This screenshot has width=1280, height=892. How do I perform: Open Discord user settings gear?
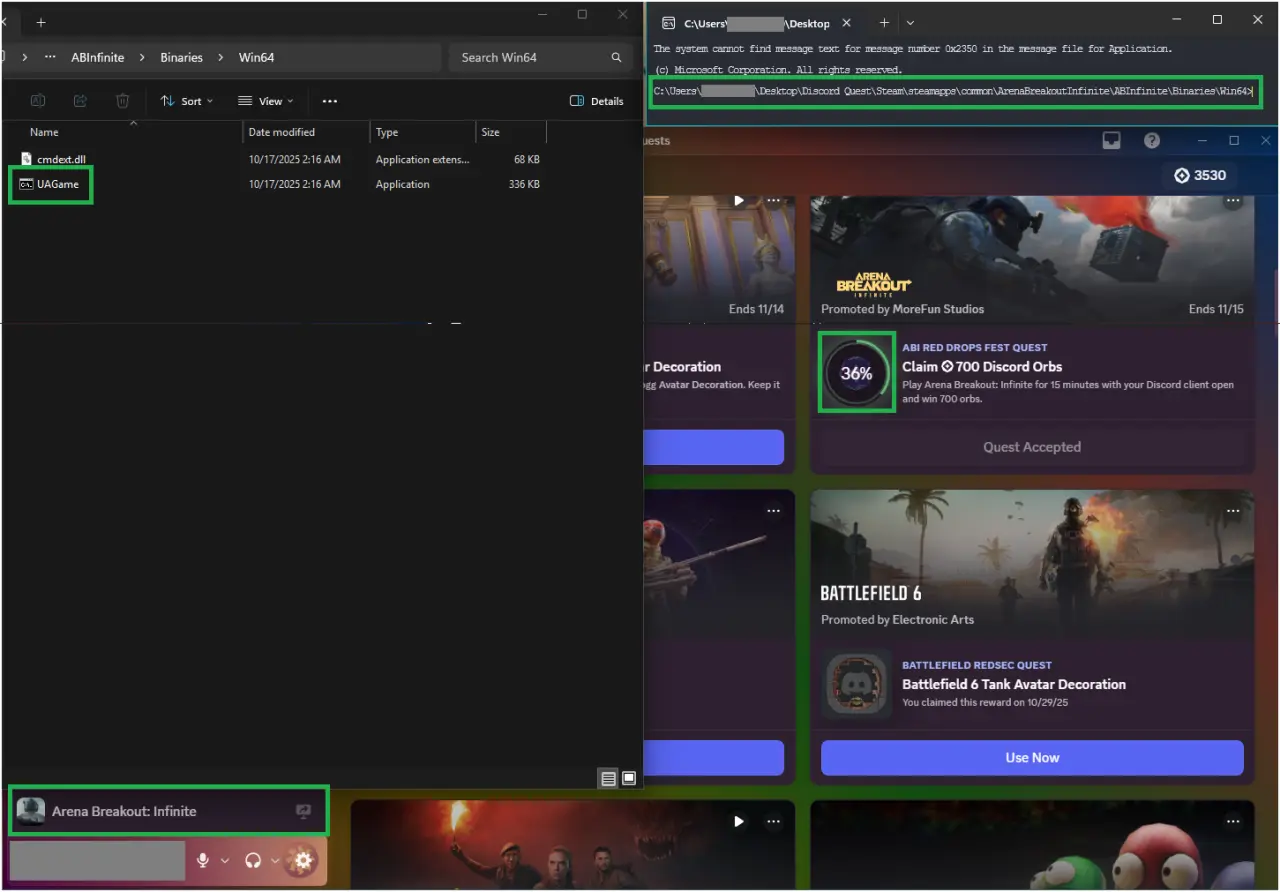(x=303, y=860)
